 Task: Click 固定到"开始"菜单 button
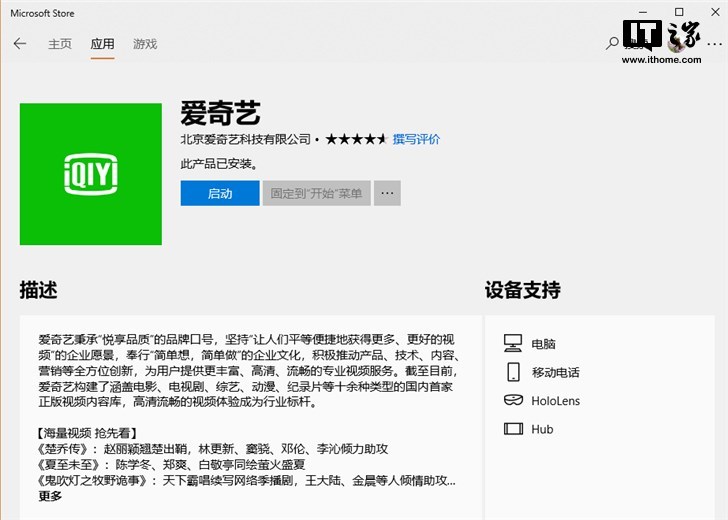click(x=317, y=193)
